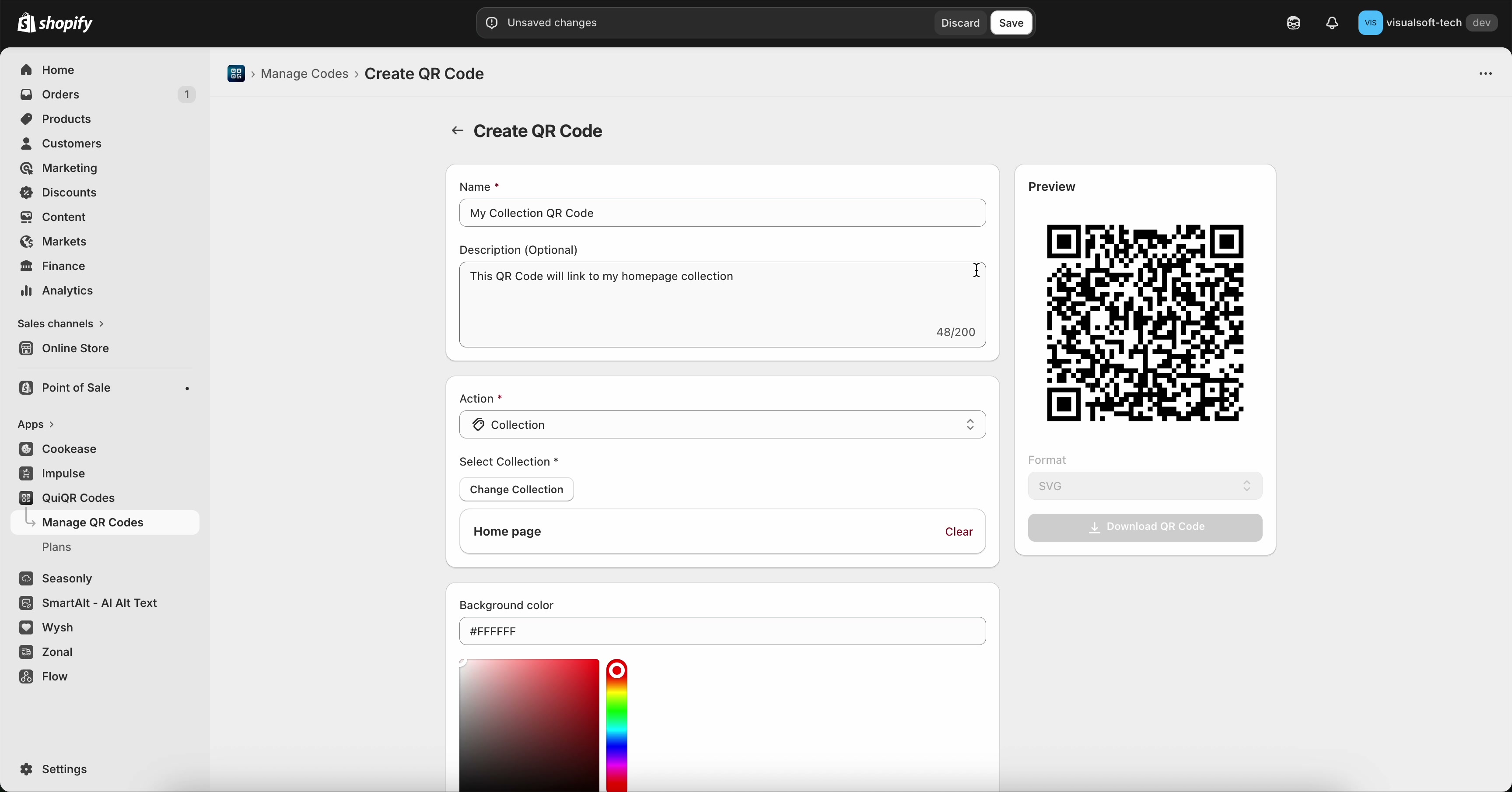Click the store avatar icon next to visualsoft-tech

click(1371, 23)
